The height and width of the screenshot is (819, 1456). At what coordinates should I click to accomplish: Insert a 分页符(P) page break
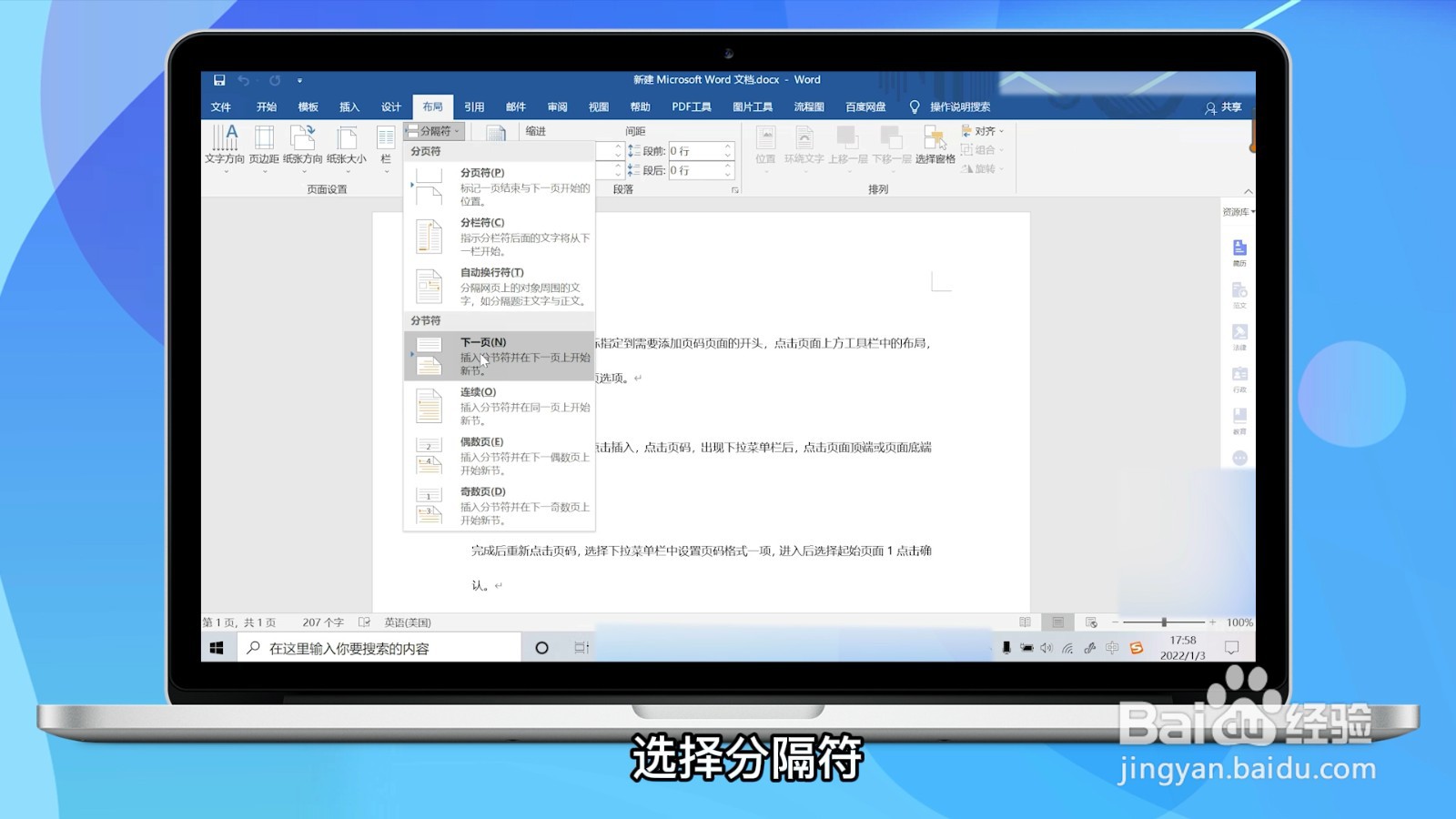499,186
